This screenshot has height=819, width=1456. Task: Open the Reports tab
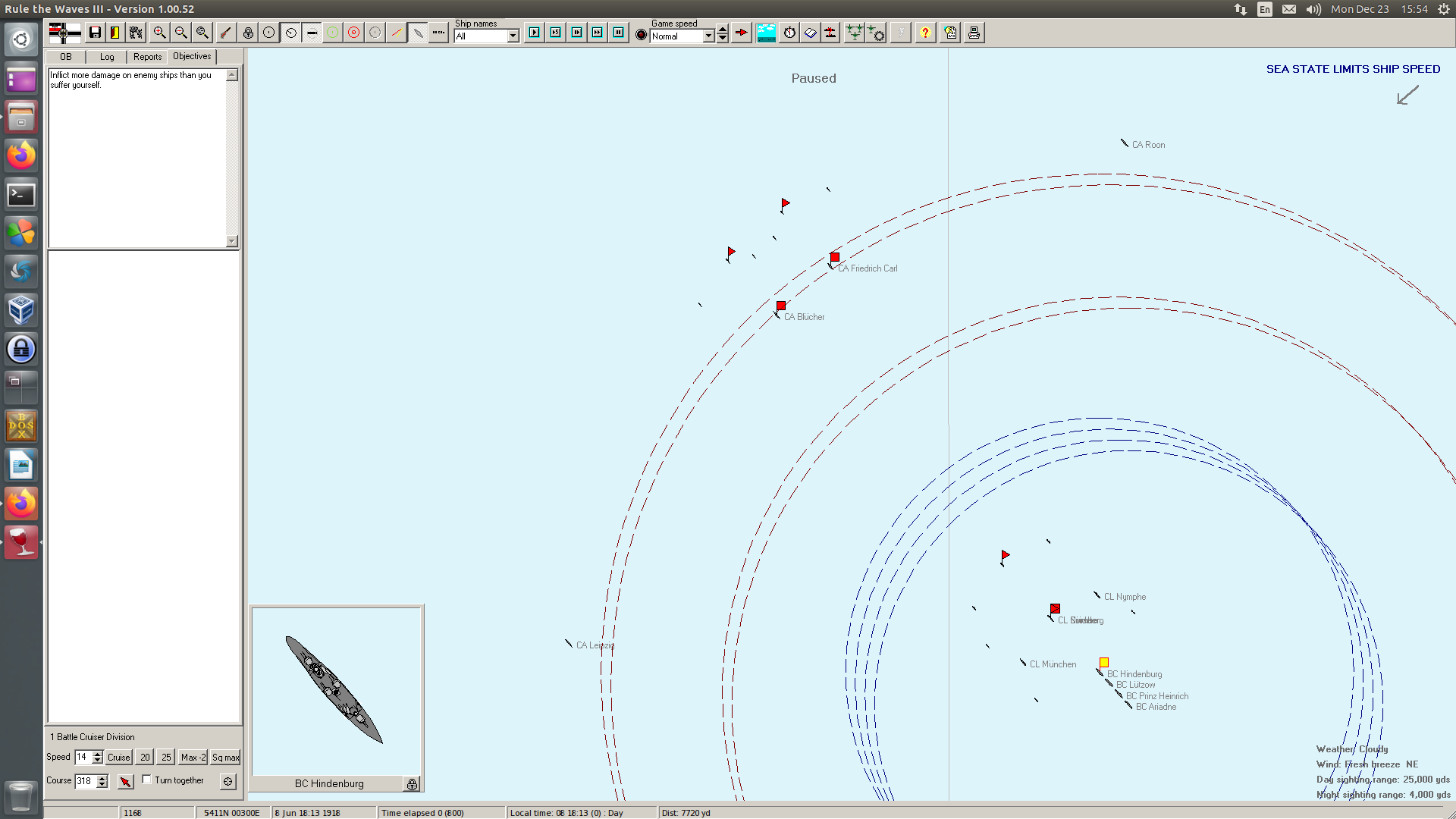(147, 57)
